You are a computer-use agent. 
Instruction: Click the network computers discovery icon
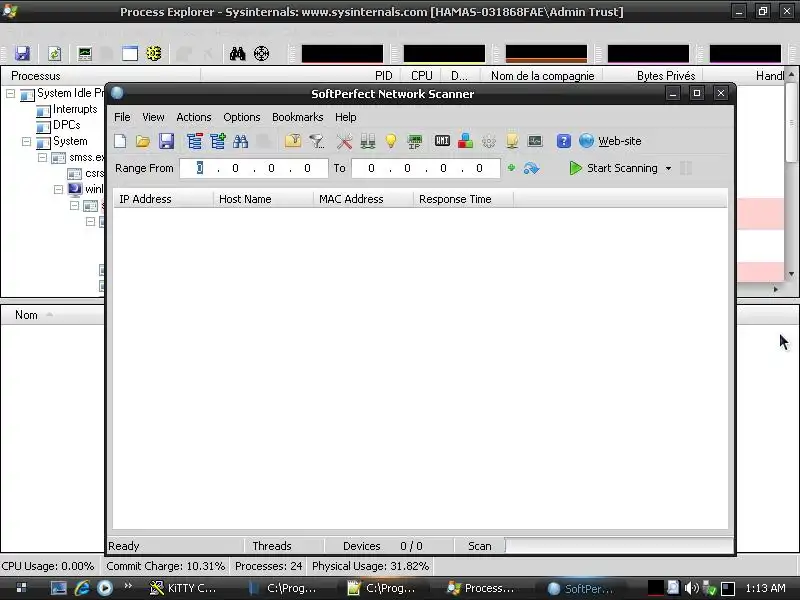click(367, 141)
